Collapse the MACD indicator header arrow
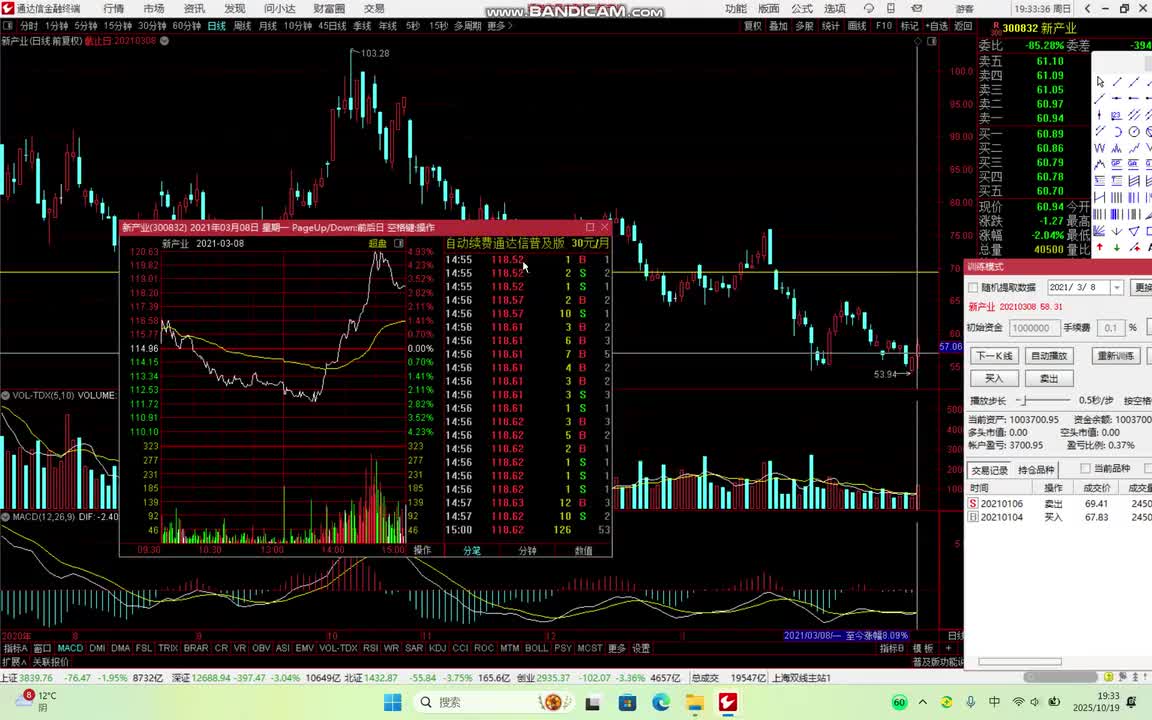Viewport: 1152px width, 720px height. tap(5, 516)
